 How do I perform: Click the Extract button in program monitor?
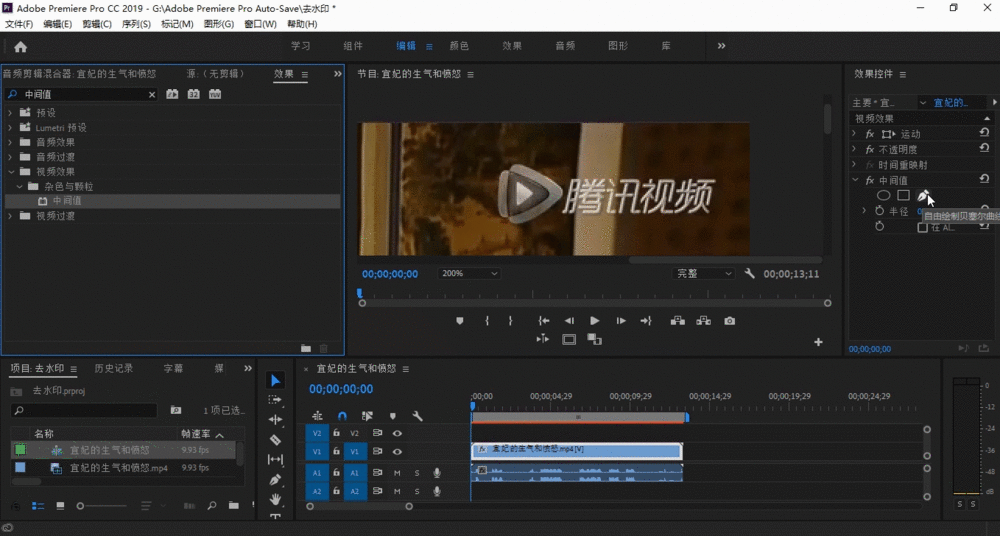click(703, 321)
